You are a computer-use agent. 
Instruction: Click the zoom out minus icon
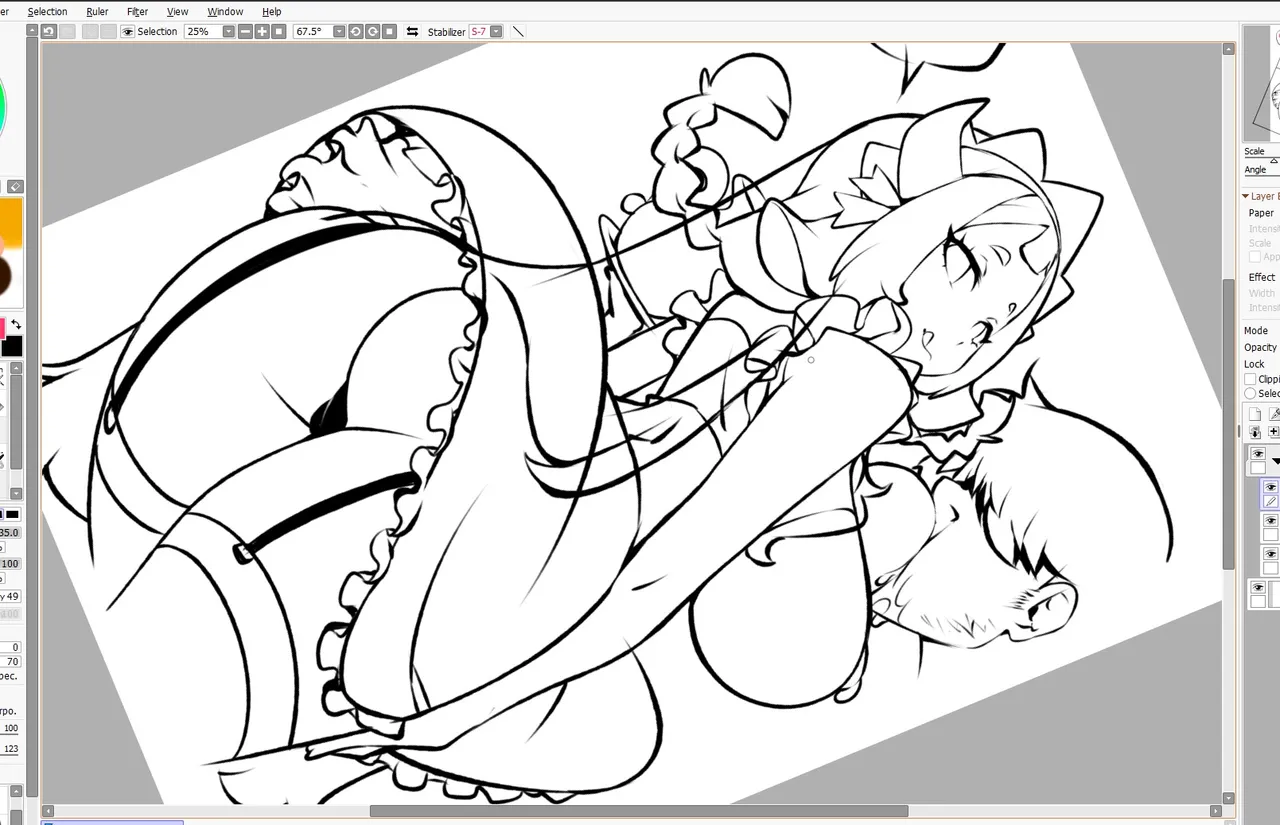coord(245,32)
